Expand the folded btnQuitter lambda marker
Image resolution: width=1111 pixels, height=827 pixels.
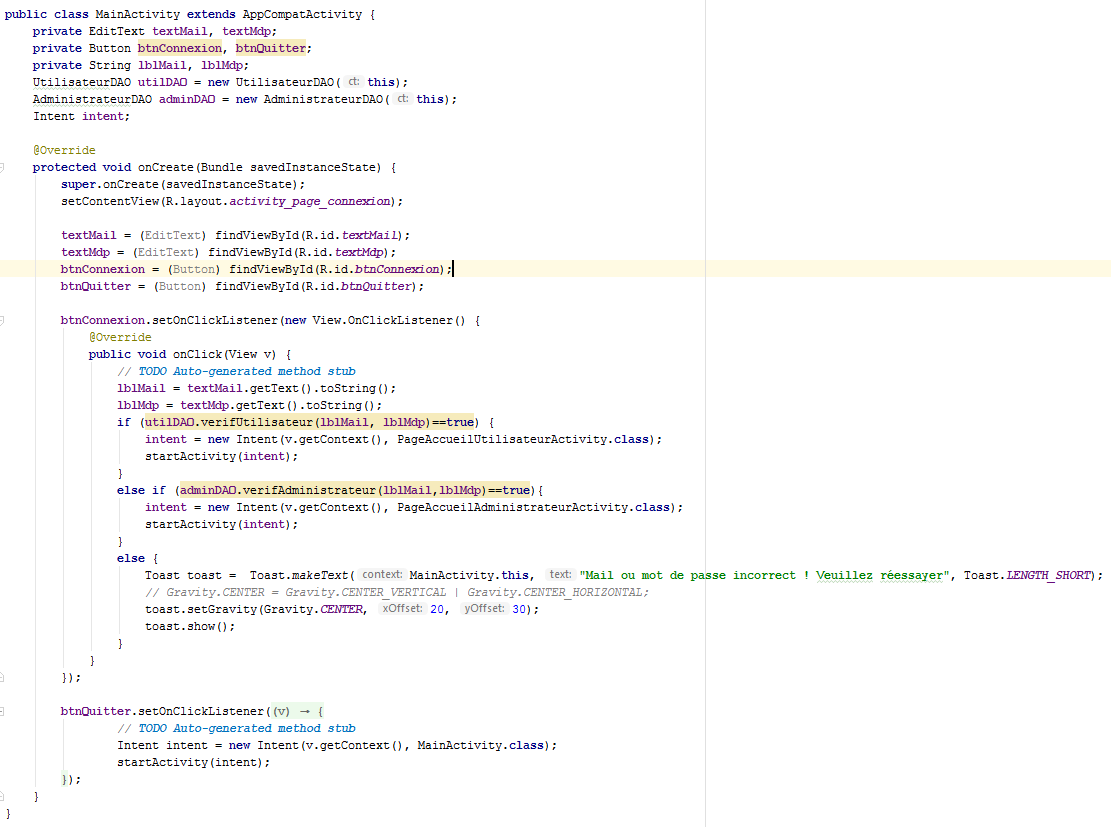[x=3, y=711]
